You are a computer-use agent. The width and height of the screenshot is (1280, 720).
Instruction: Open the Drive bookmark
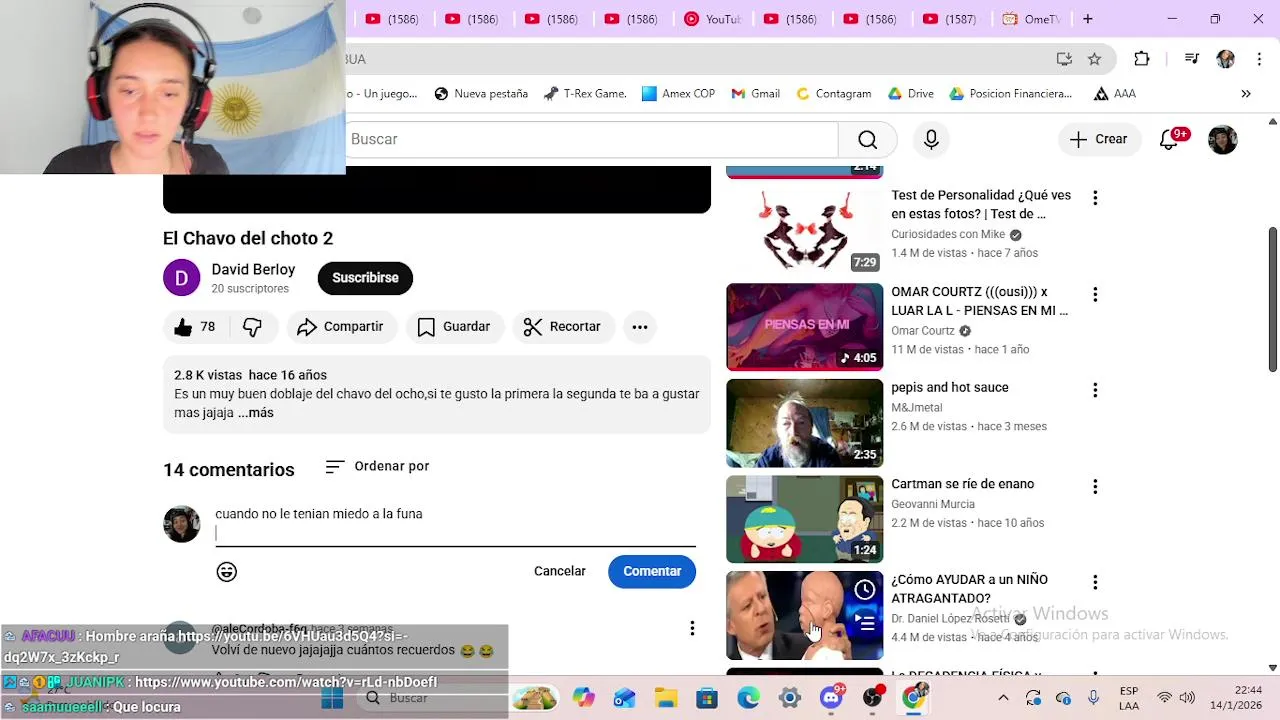point(910,94)
